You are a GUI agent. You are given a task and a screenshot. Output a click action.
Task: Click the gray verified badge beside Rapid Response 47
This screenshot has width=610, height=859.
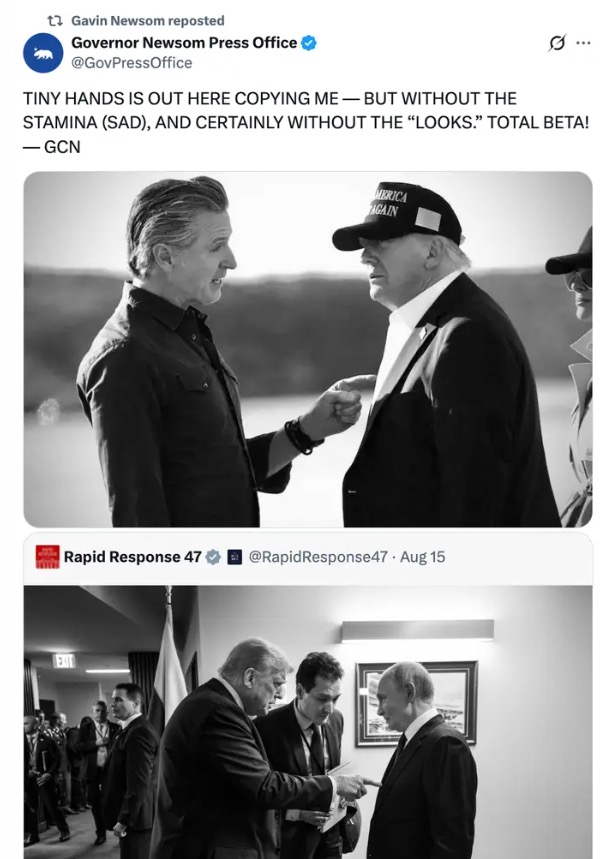213,557
